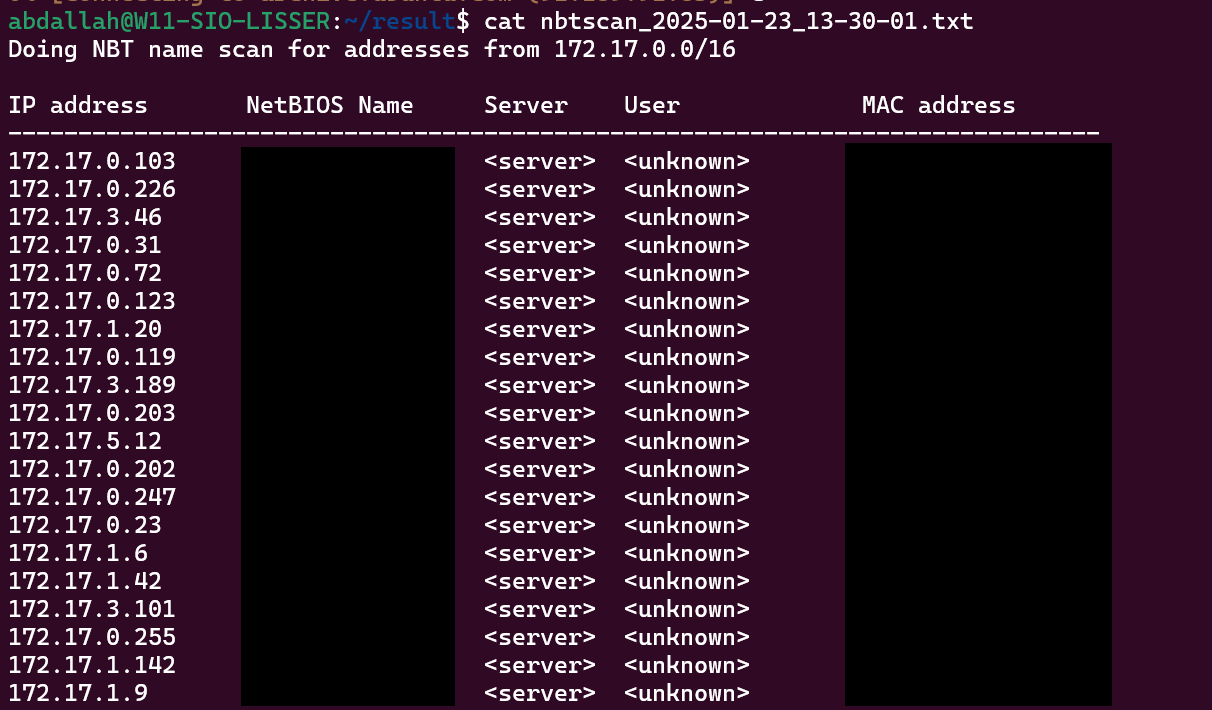Click the last row IP 172.17.1.9

click(x=78, y=693)
